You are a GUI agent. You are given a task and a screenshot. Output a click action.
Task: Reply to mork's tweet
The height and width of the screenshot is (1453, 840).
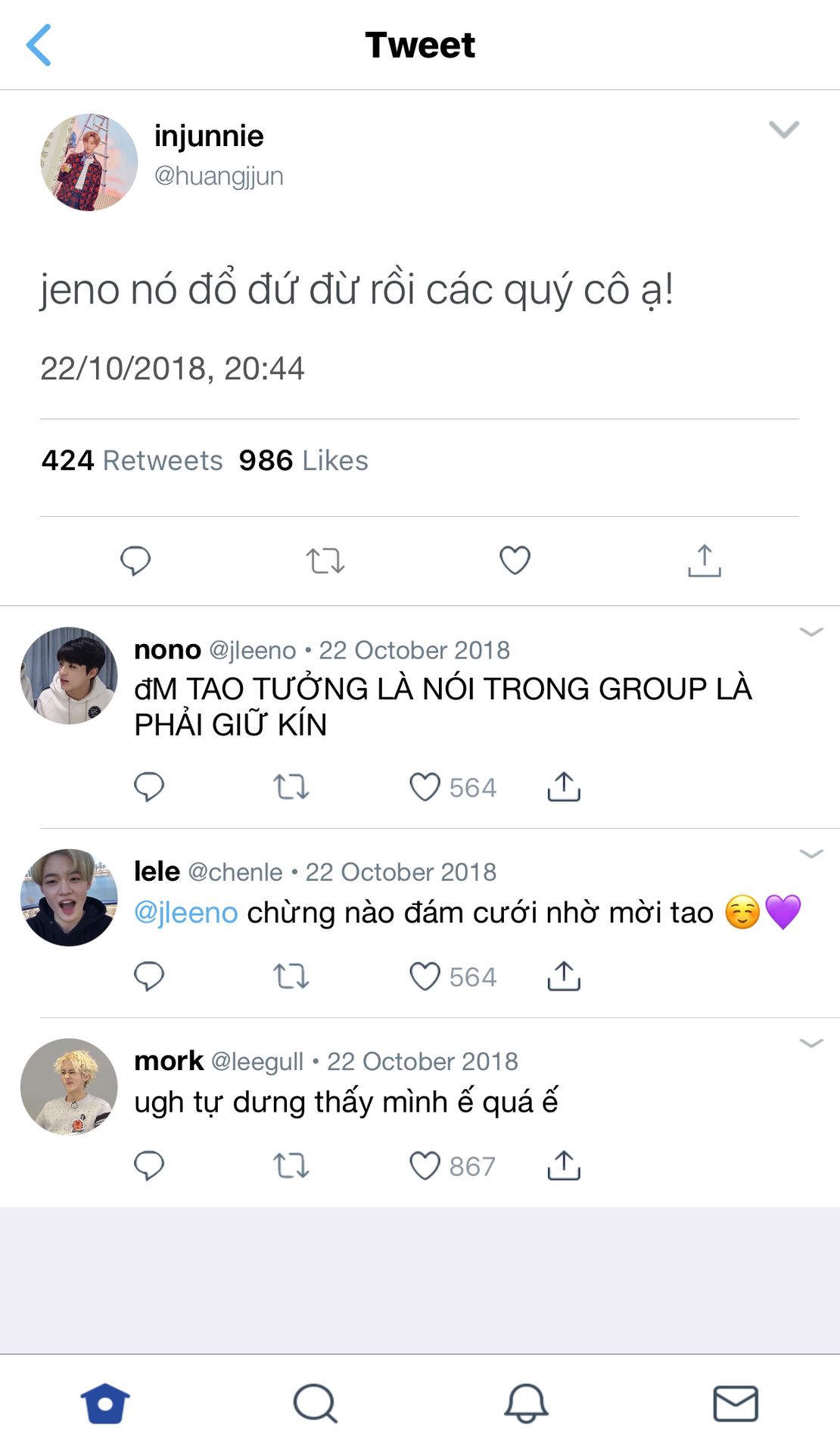[149, 1165]
